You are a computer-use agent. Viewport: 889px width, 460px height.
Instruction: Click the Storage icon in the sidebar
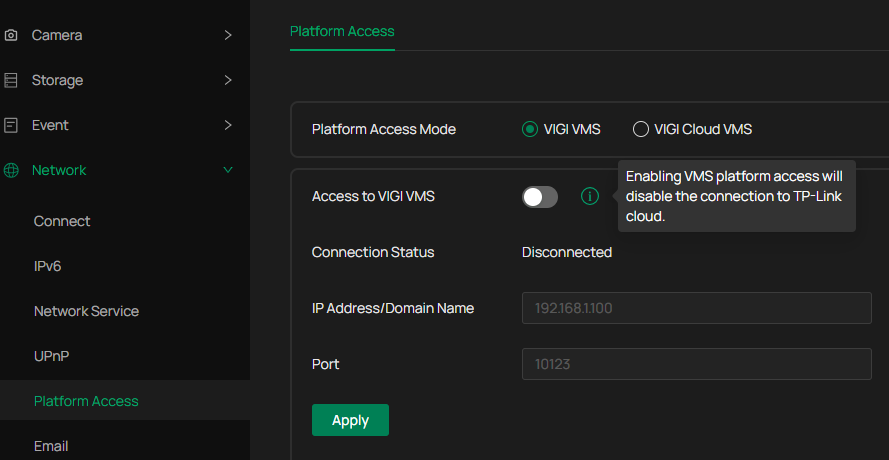[11, 81]
